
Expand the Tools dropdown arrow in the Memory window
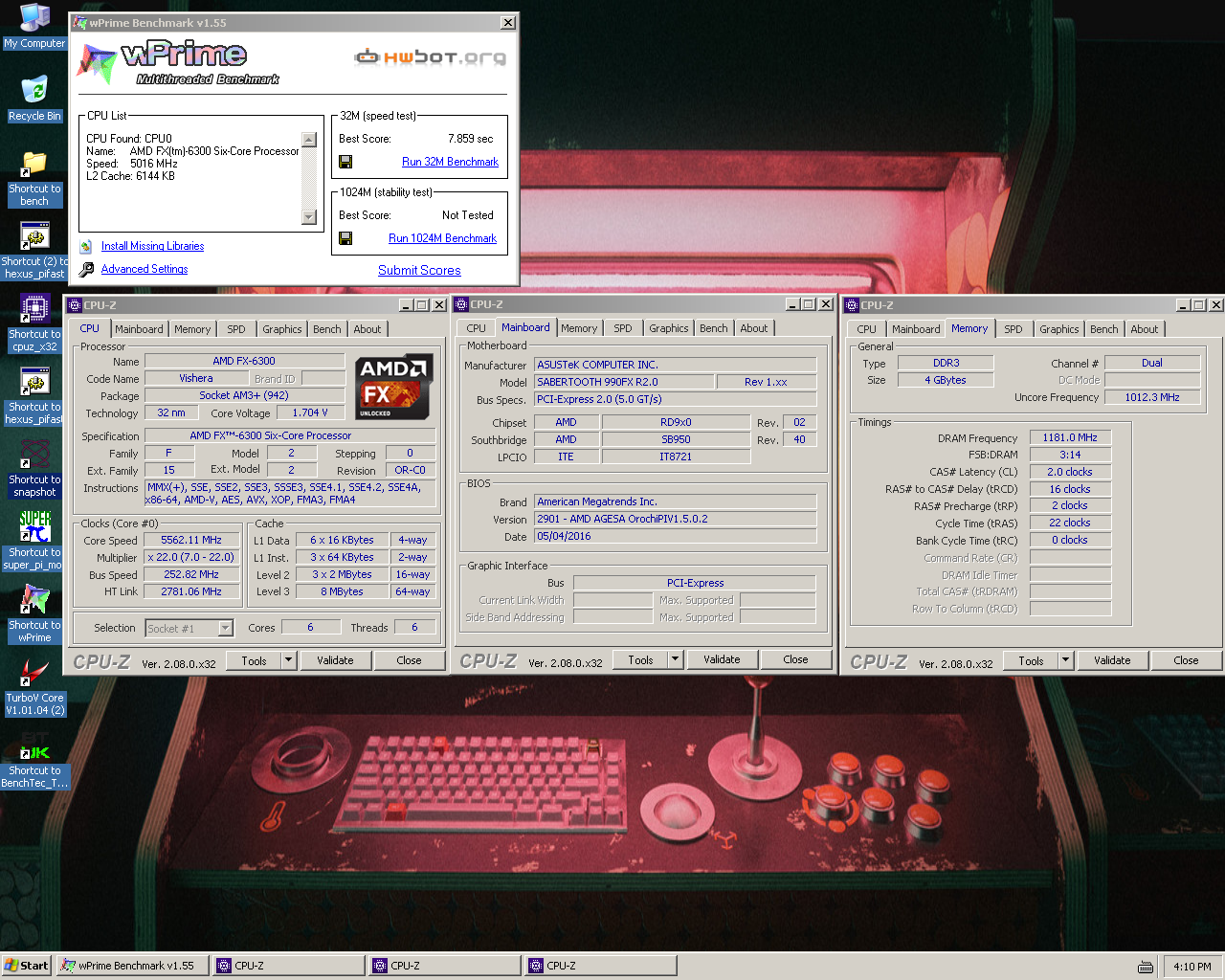(1065, 660)
